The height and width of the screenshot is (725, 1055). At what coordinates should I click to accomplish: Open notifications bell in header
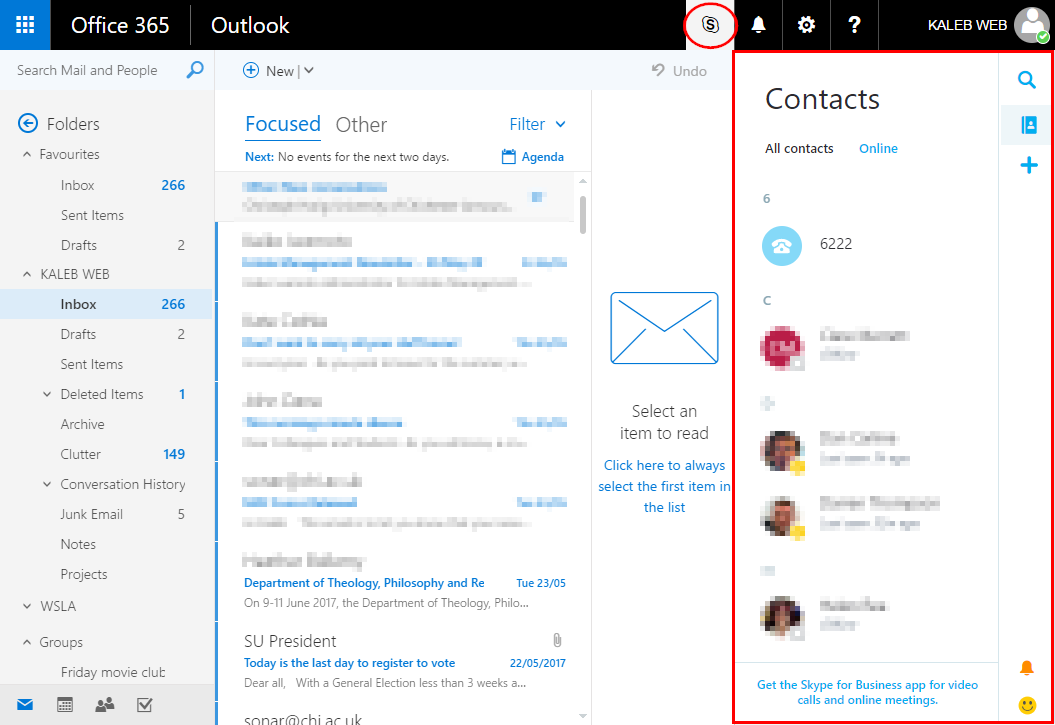tap(758, 25)
